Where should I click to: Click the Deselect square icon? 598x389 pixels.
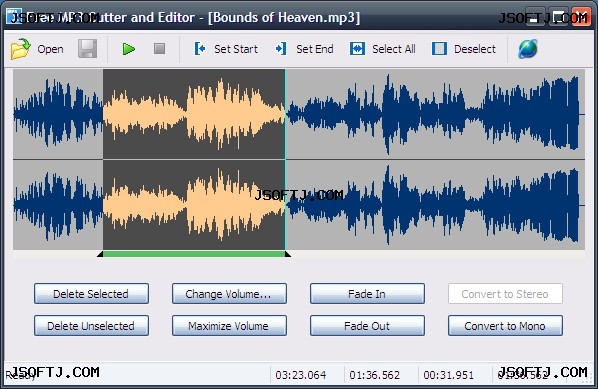tap(439, 49)
